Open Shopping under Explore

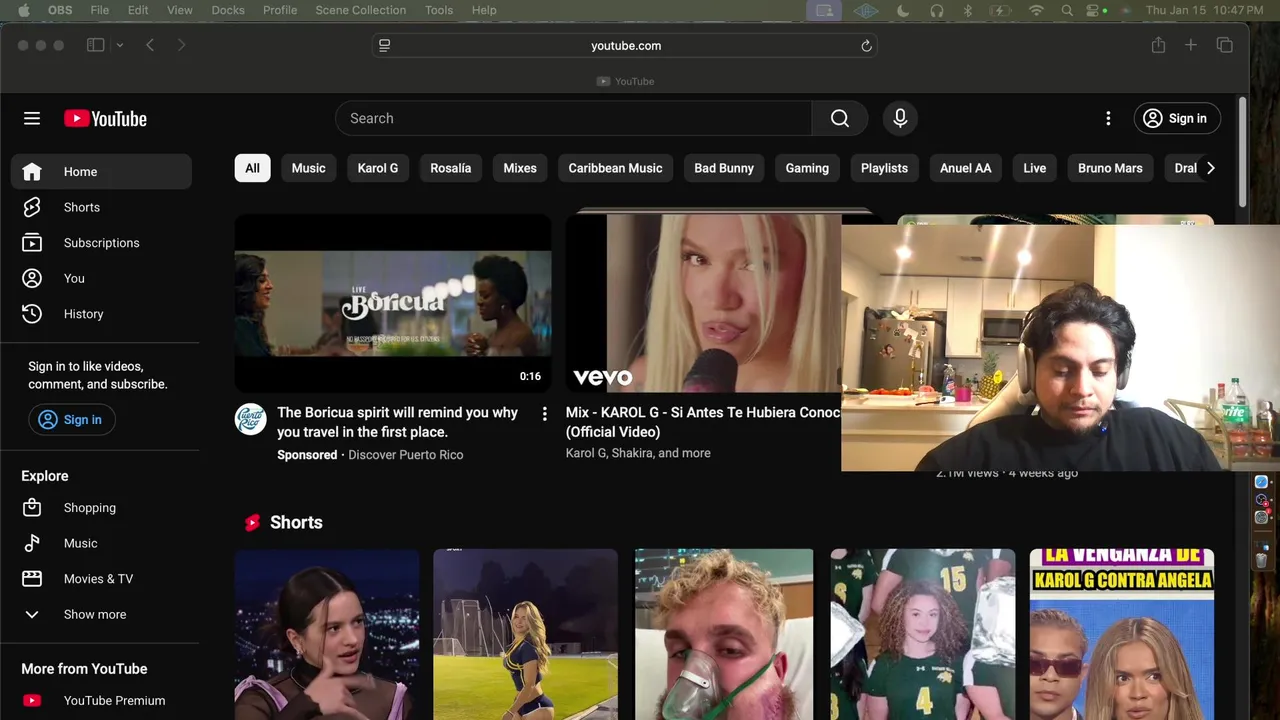tap(101, 508)
